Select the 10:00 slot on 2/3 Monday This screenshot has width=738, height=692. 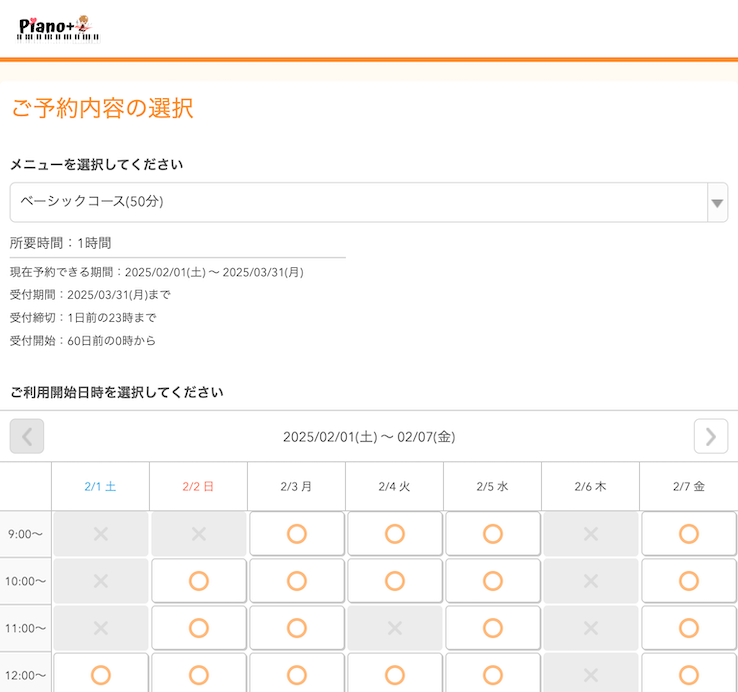click(297, 581)
